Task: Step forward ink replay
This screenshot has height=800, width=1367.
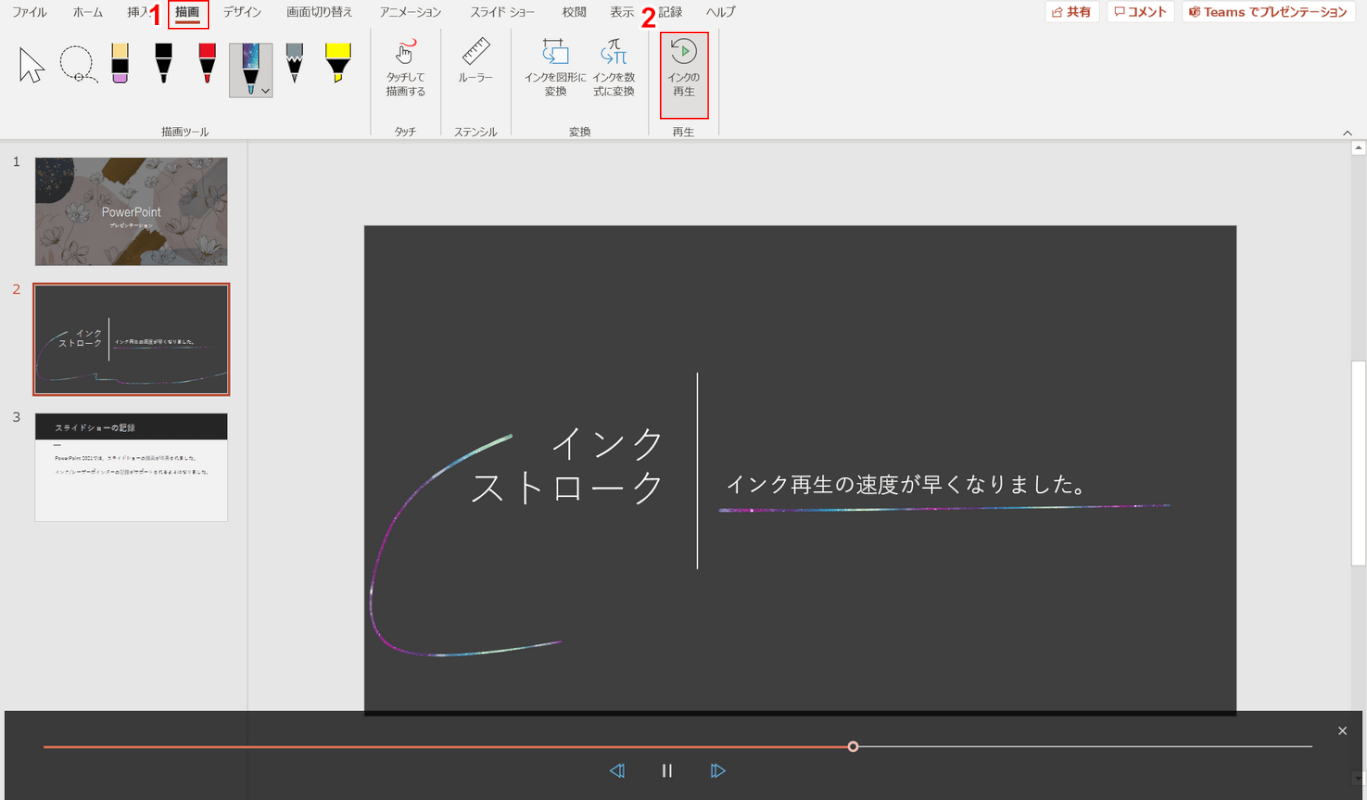Action: pos(717,771)
